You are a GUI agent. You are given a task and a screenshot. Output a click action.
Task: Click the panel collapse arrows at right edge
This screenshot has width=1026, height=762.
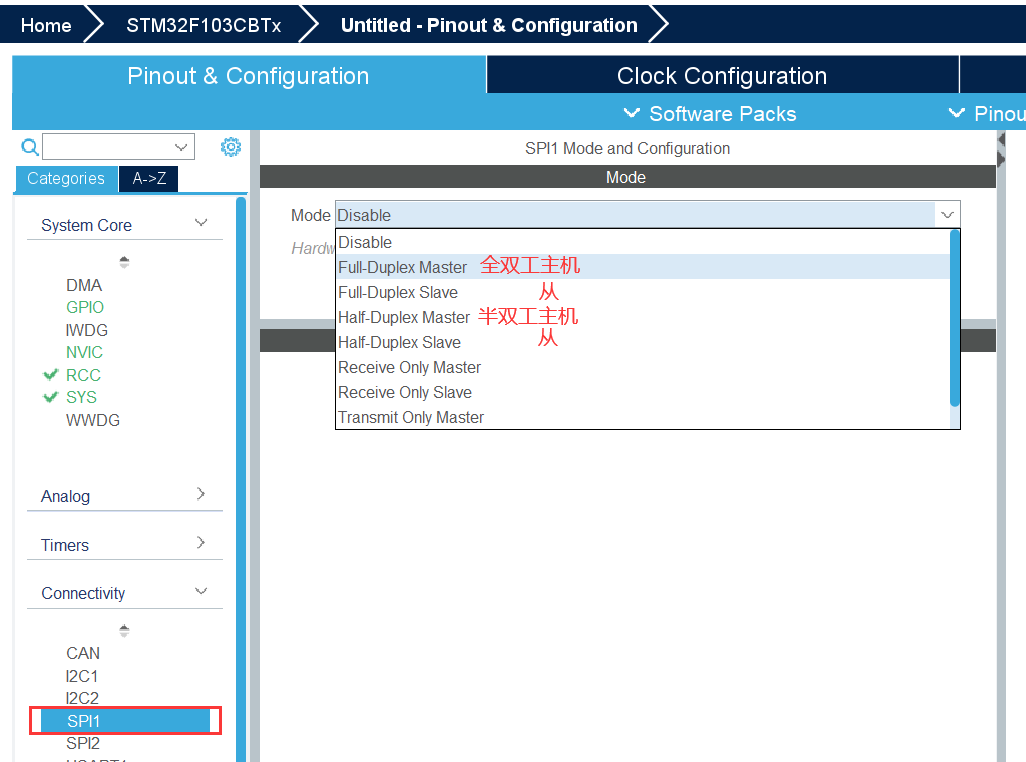pos(1001,149)
